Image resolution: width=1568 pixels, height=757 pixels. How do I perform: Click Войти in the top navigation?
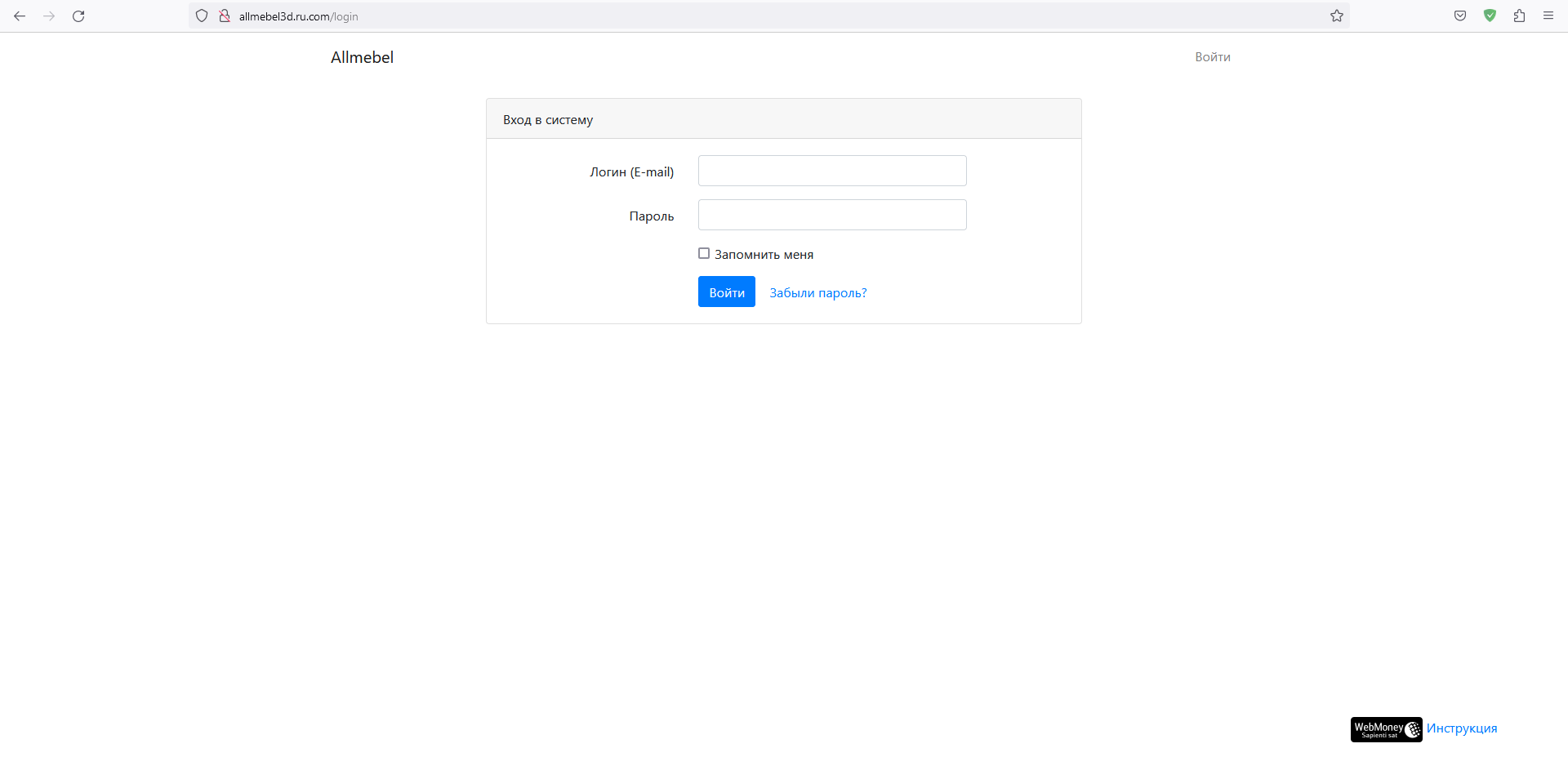1213,57
